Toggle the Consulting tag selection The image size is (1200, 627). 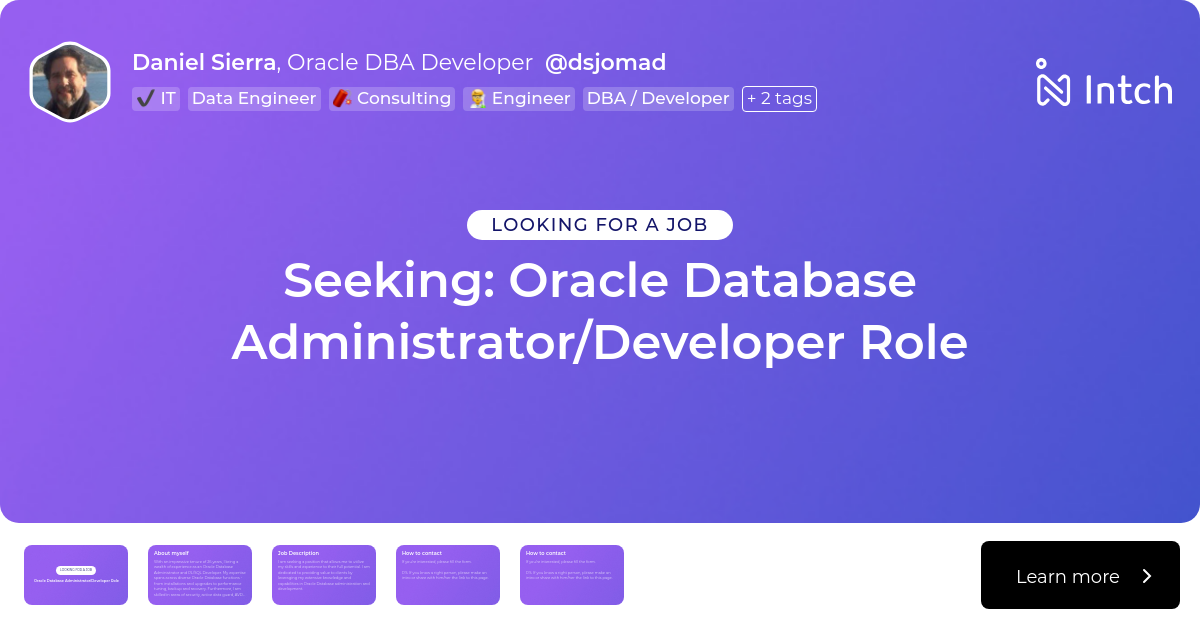point(392,98)
